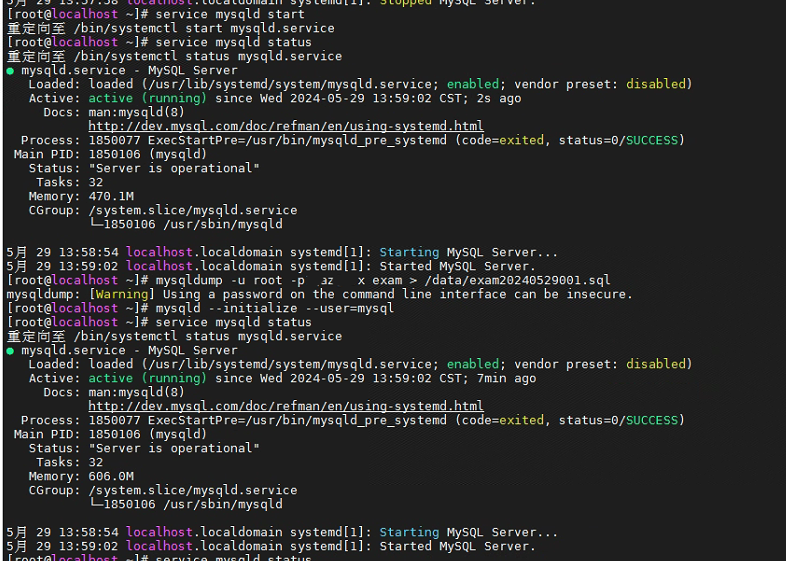Click the green status dot in the '2s ago' status output
The height and width of the screenshot is (561, 786).
10,71
